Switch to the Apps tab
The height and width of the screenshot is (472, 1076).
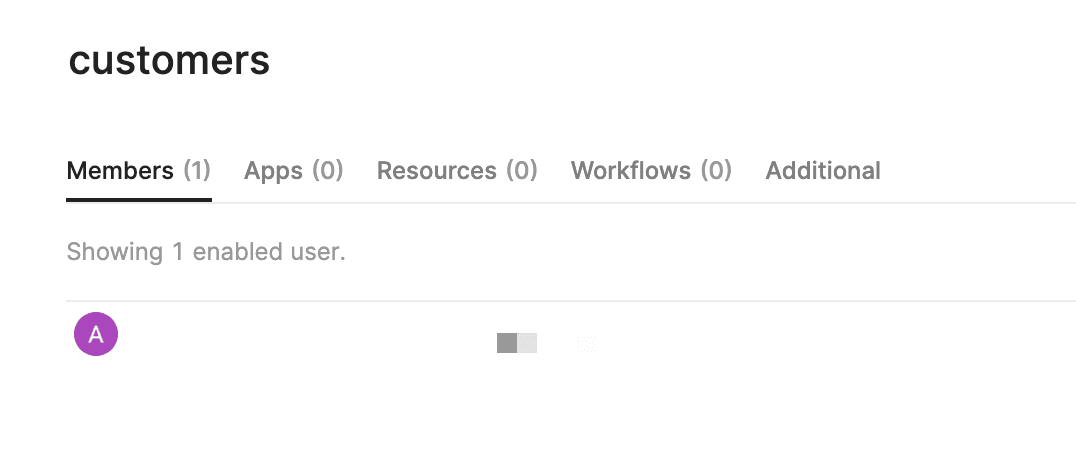(293, 171)
